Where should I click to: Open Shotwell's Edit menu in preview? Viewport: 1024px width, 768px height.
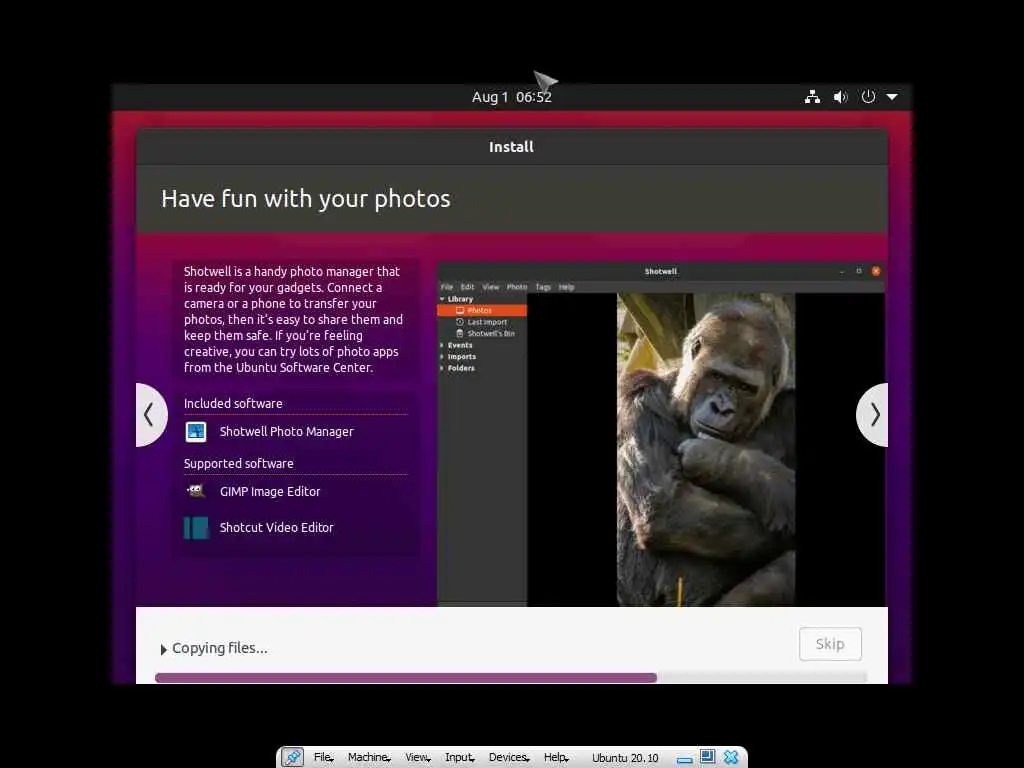tap(468, 287)
